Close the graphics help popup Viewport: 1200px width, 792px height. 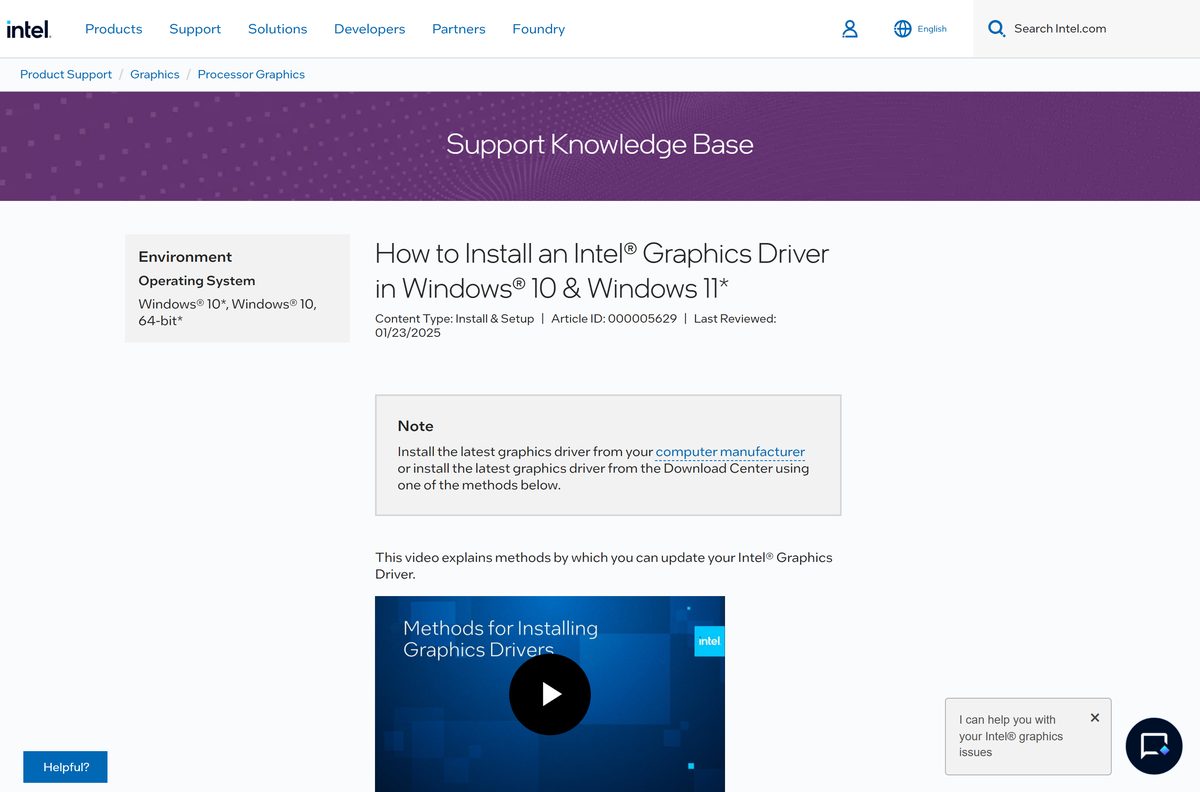point(1095,718)
